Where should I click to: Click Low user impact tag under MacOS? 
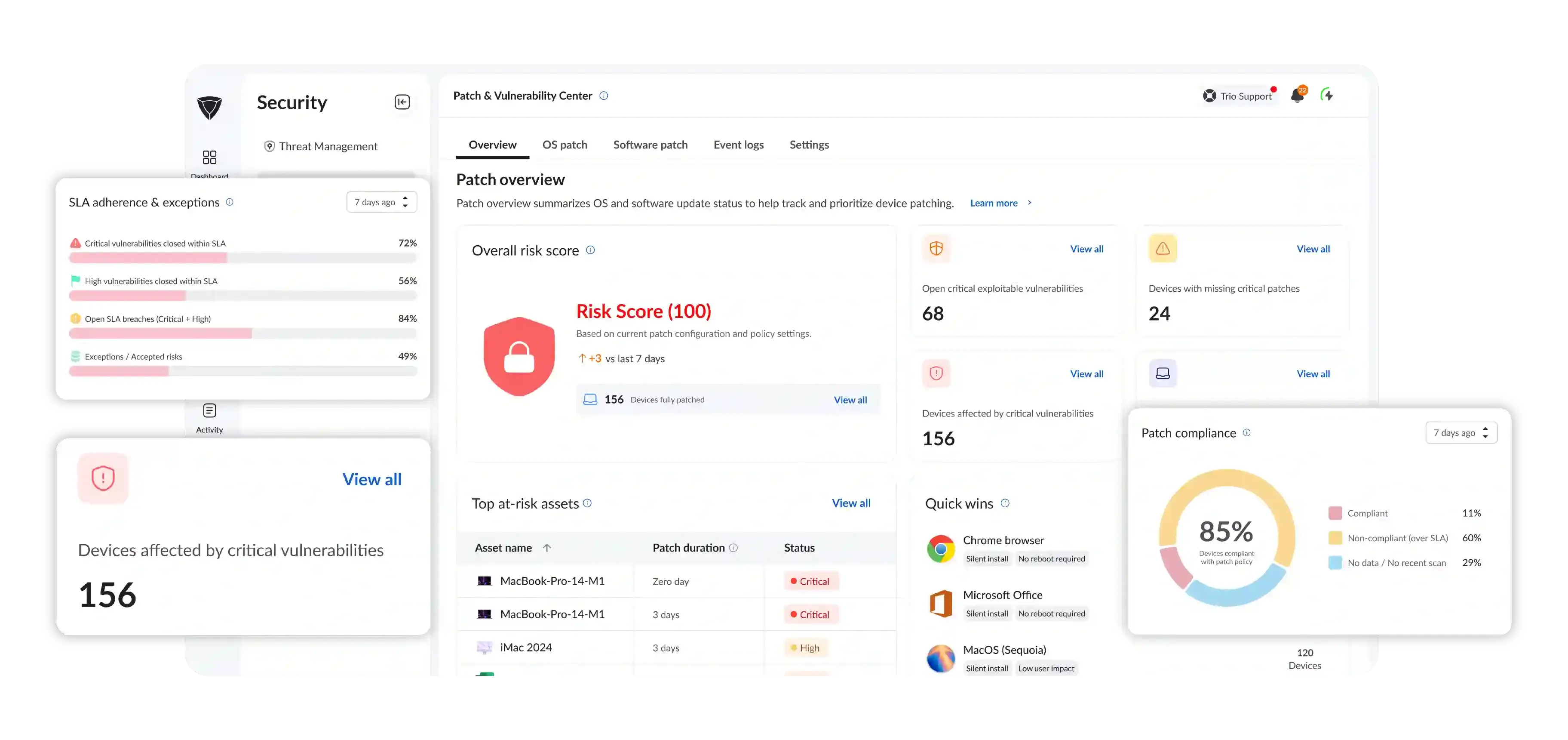(1046, 669)
